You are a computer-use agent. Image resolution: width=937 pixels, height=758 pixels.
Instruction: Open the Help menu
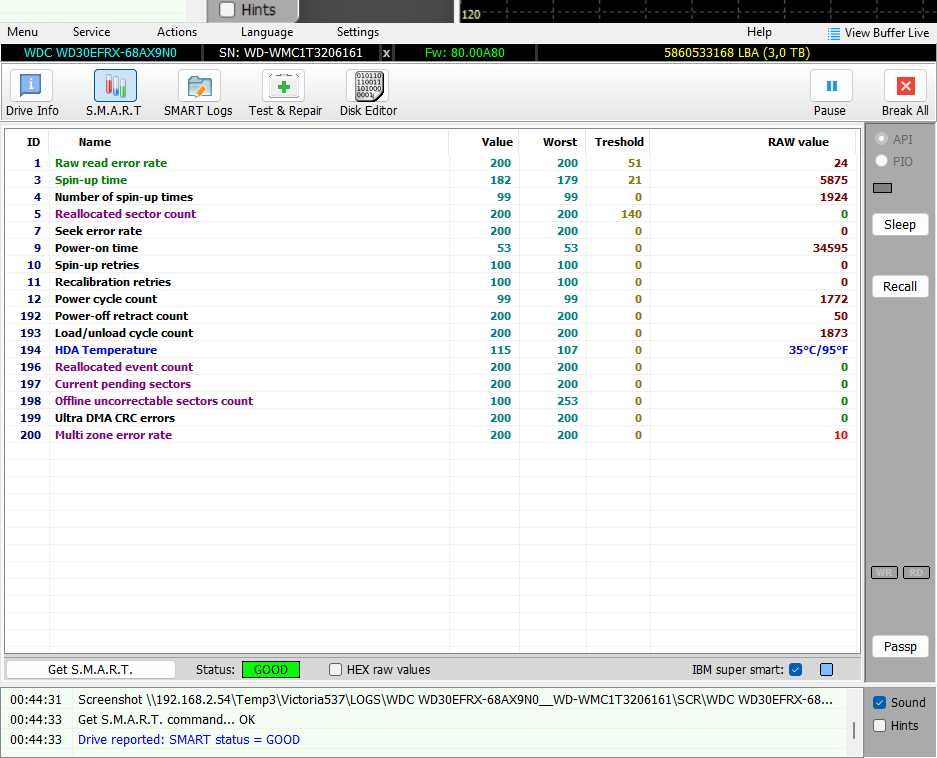tap(759, 32)
